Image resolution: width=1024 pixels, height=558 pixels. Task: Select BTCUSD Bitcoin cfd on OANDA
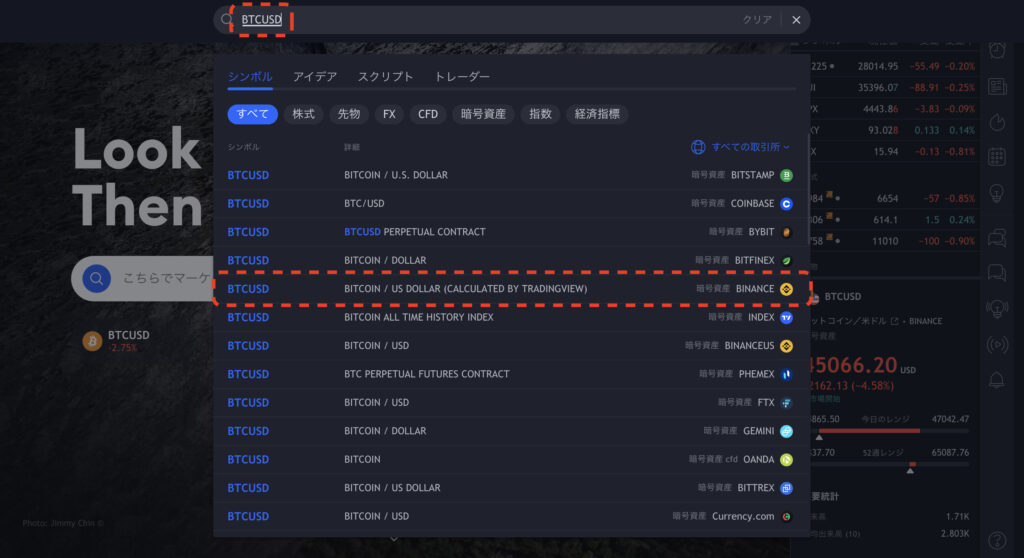click(511, 459)
